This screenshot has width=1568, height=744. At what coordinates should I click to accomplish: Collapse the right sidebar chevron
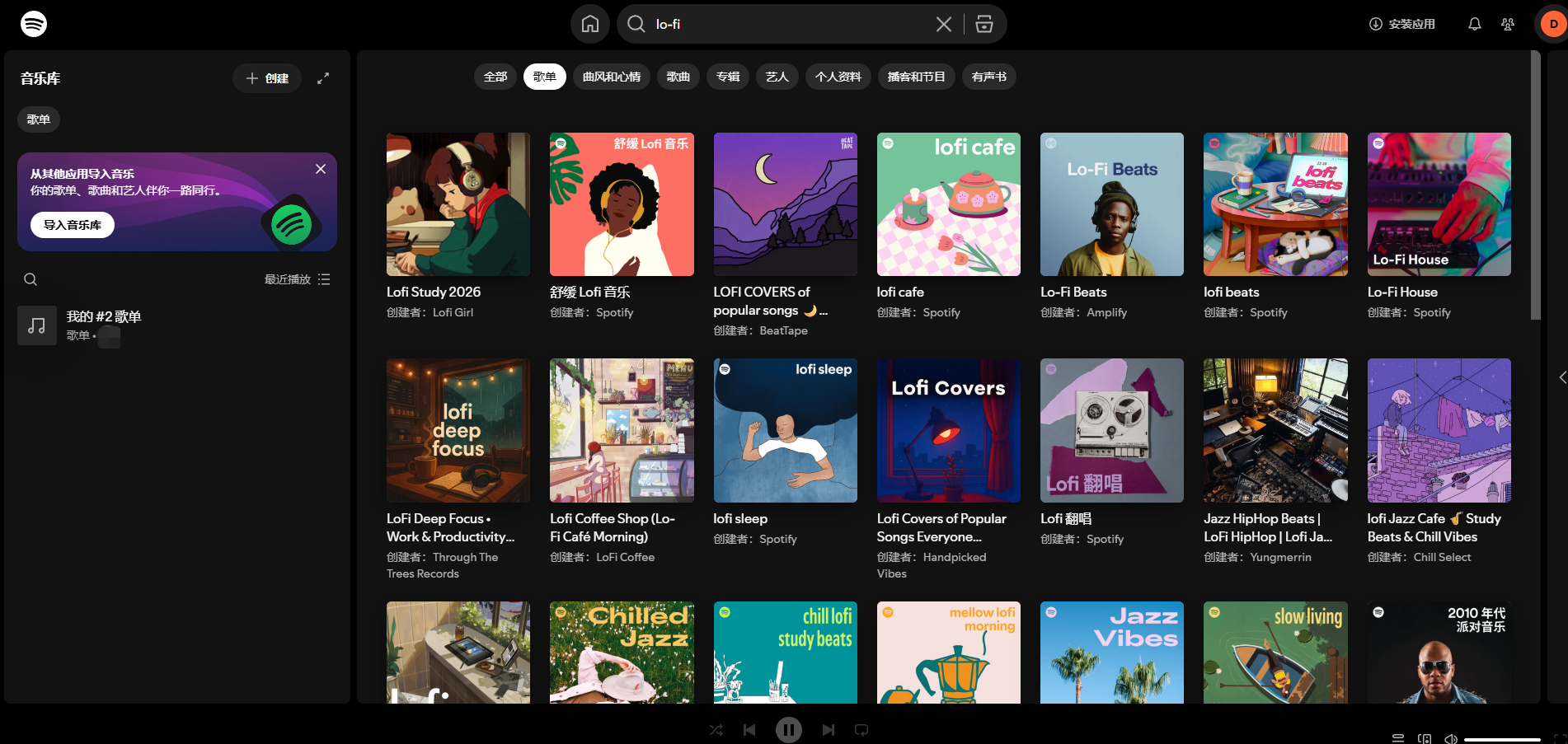[1562, 377]
